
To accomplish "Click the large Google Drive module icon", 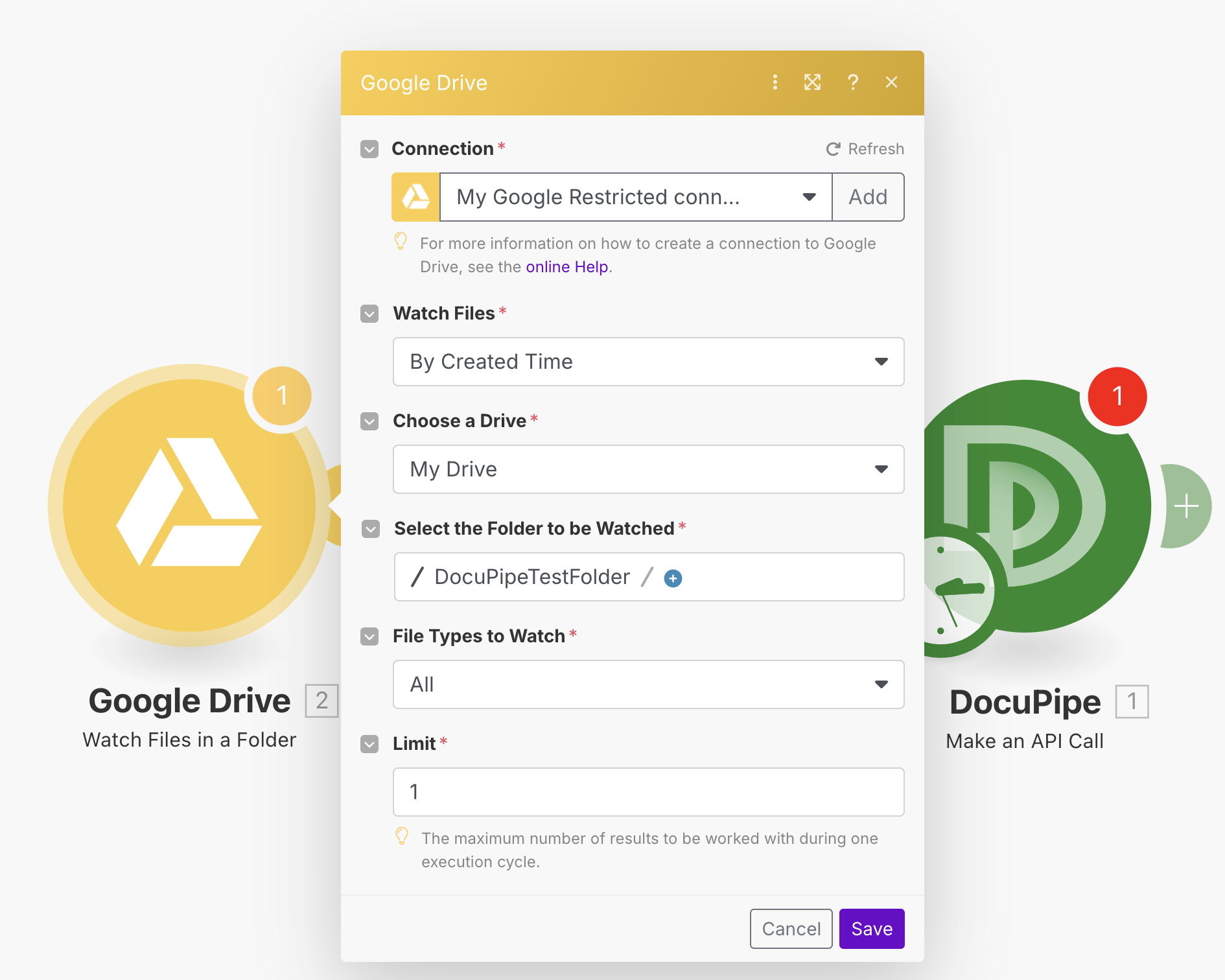I will click(x=189, y=506).
